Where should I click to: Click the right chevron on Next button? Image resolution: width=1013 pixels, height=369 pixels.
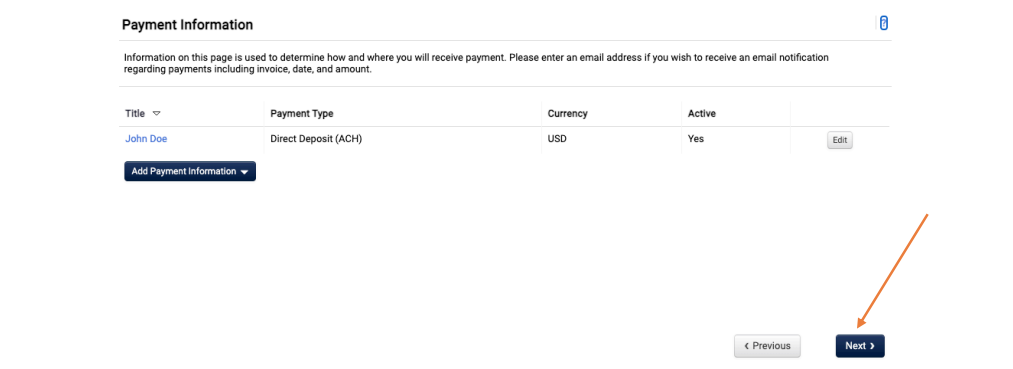872,346
